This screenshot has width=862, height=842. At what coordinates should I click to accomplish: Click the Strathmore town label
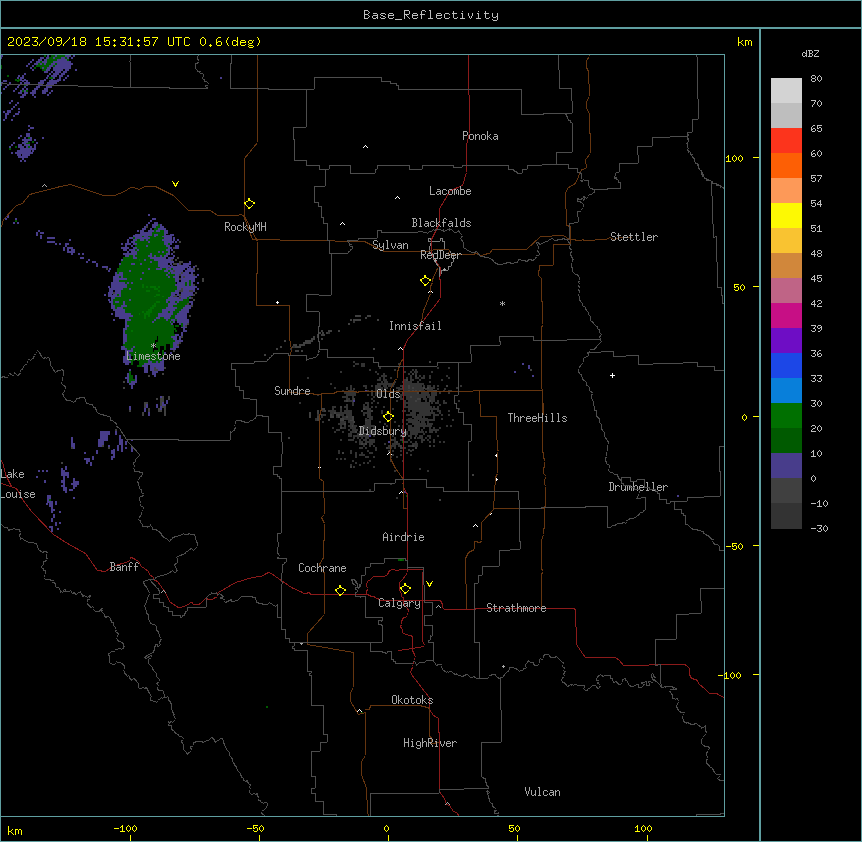(516, 608)
